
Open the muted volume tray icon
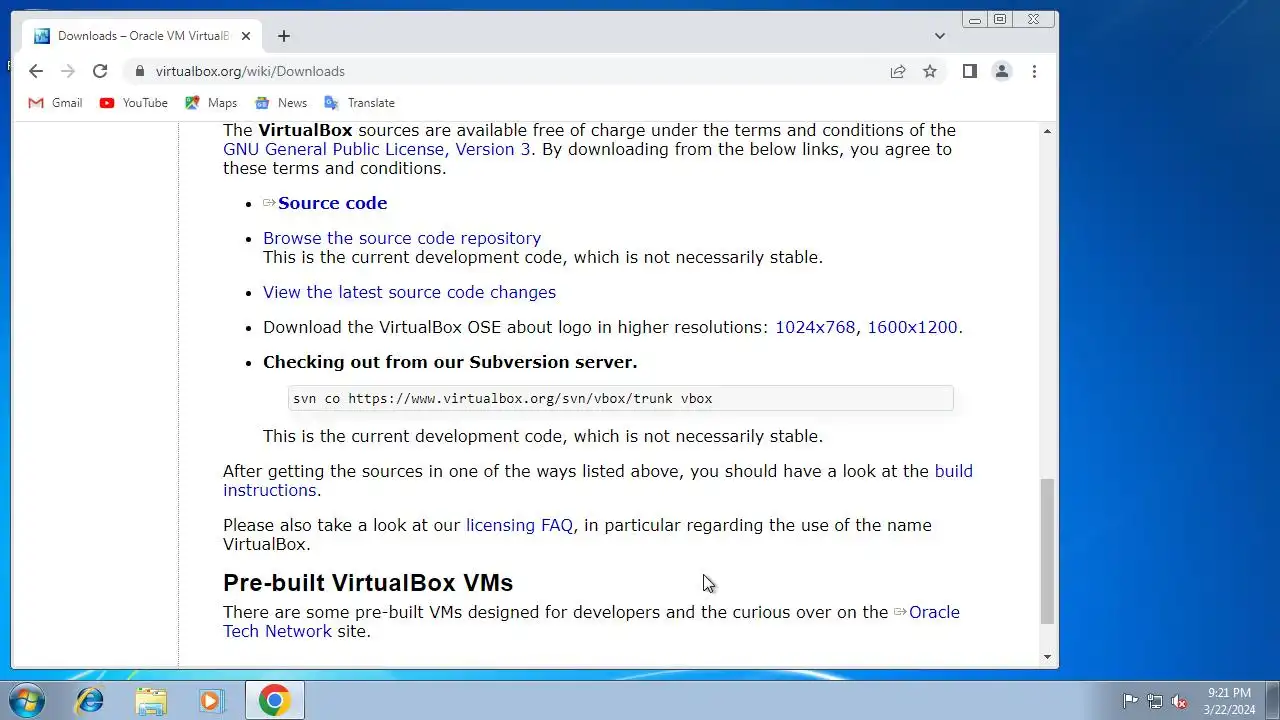tap(1179, 701)
